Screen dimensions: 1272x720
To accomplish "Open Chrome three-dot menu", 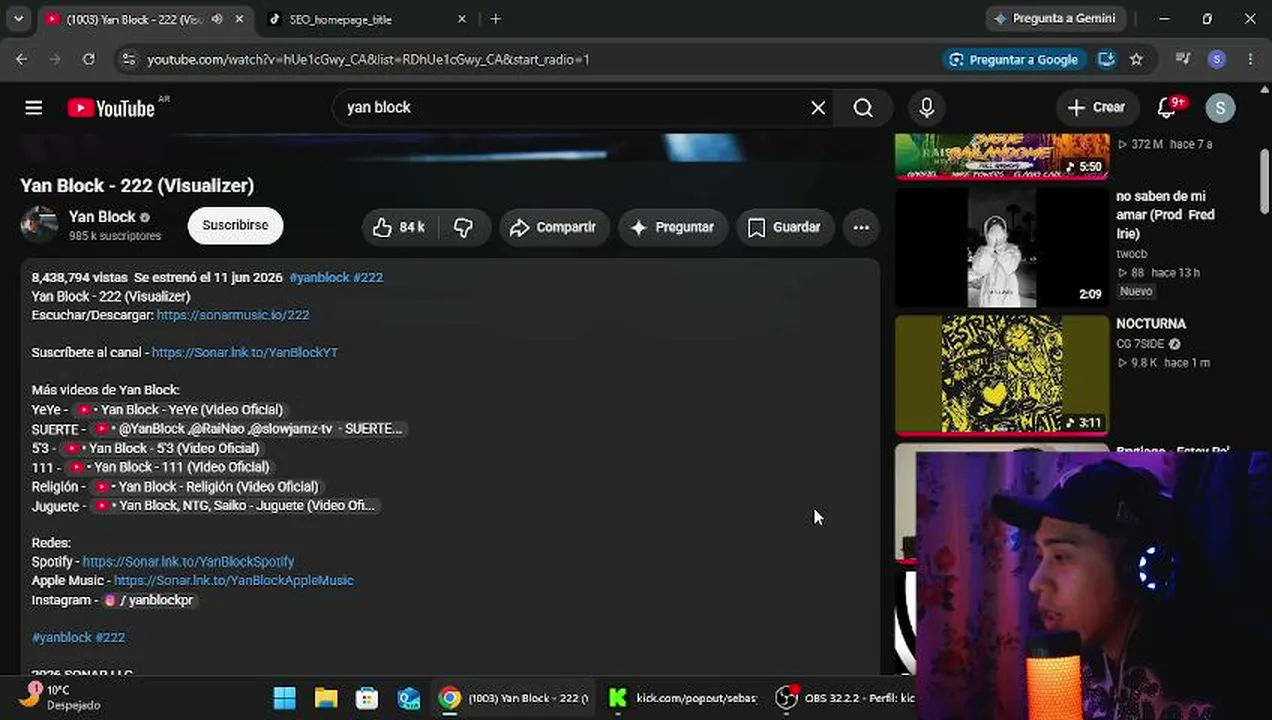I will coord(1250,60).
